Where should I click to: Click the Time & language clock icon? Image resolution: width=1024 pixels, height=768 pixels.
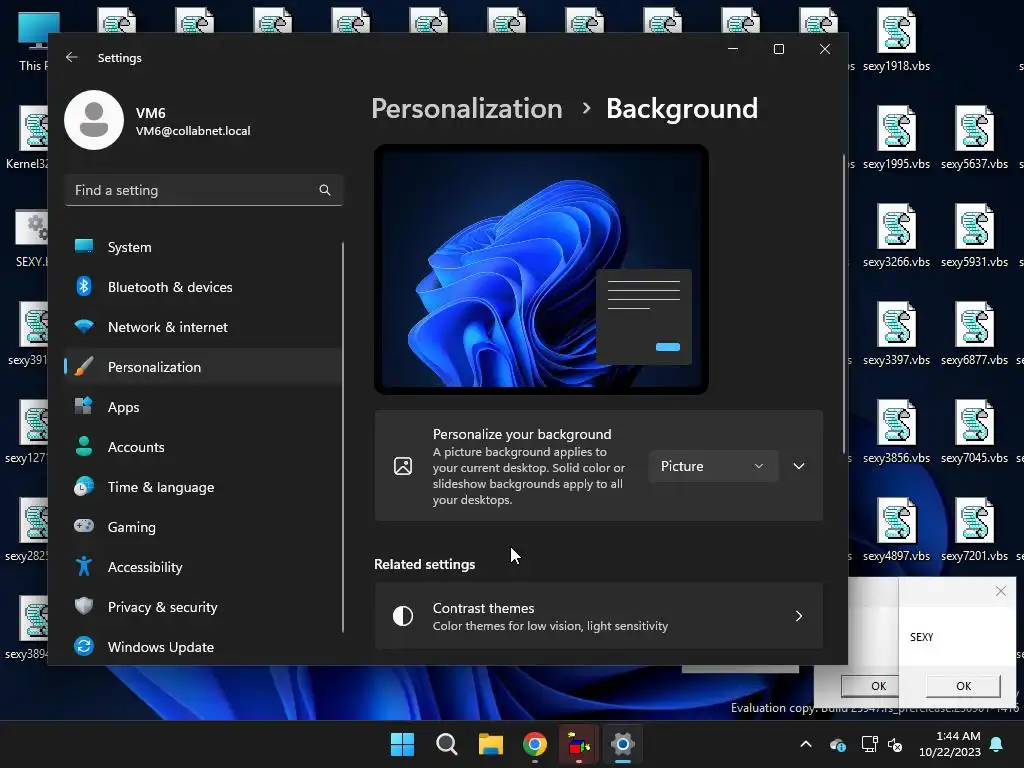pyautogui.click(x=84, y=487)
